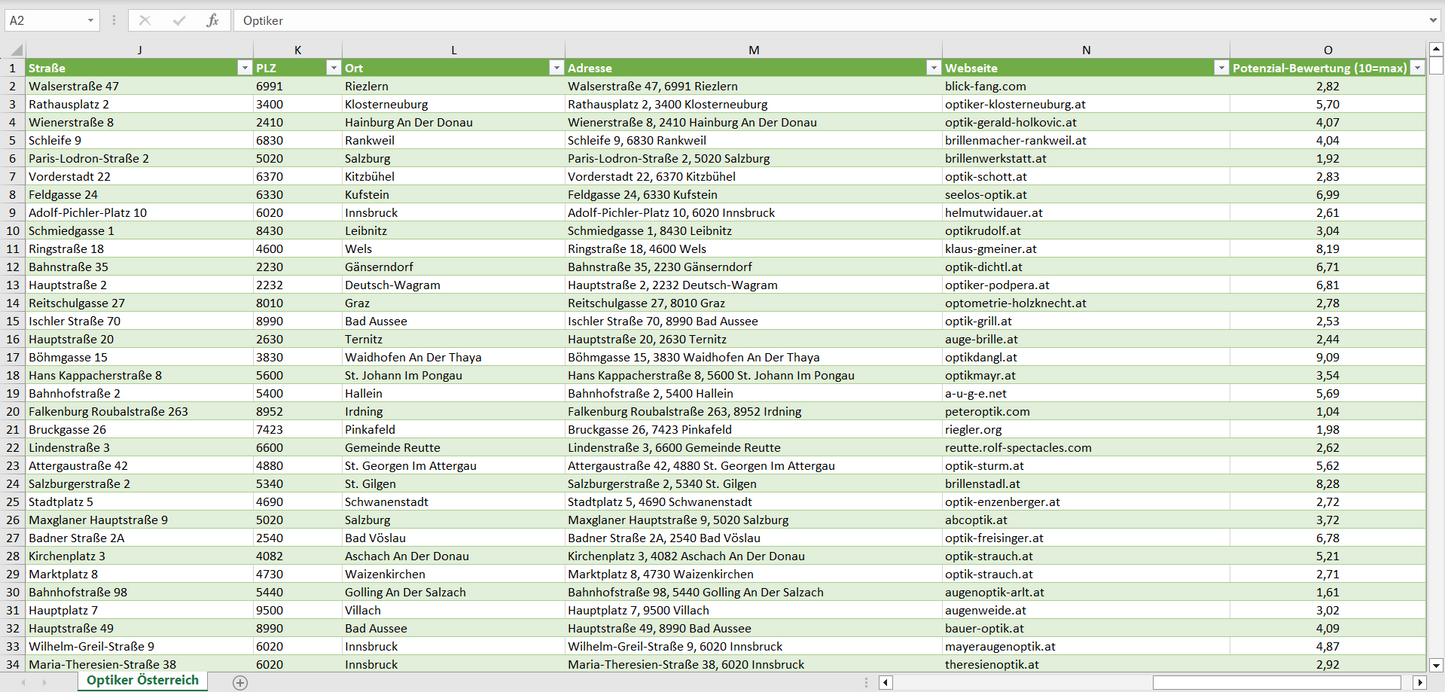Select column M header
The image size is (1445, 692).
point(753,50)
